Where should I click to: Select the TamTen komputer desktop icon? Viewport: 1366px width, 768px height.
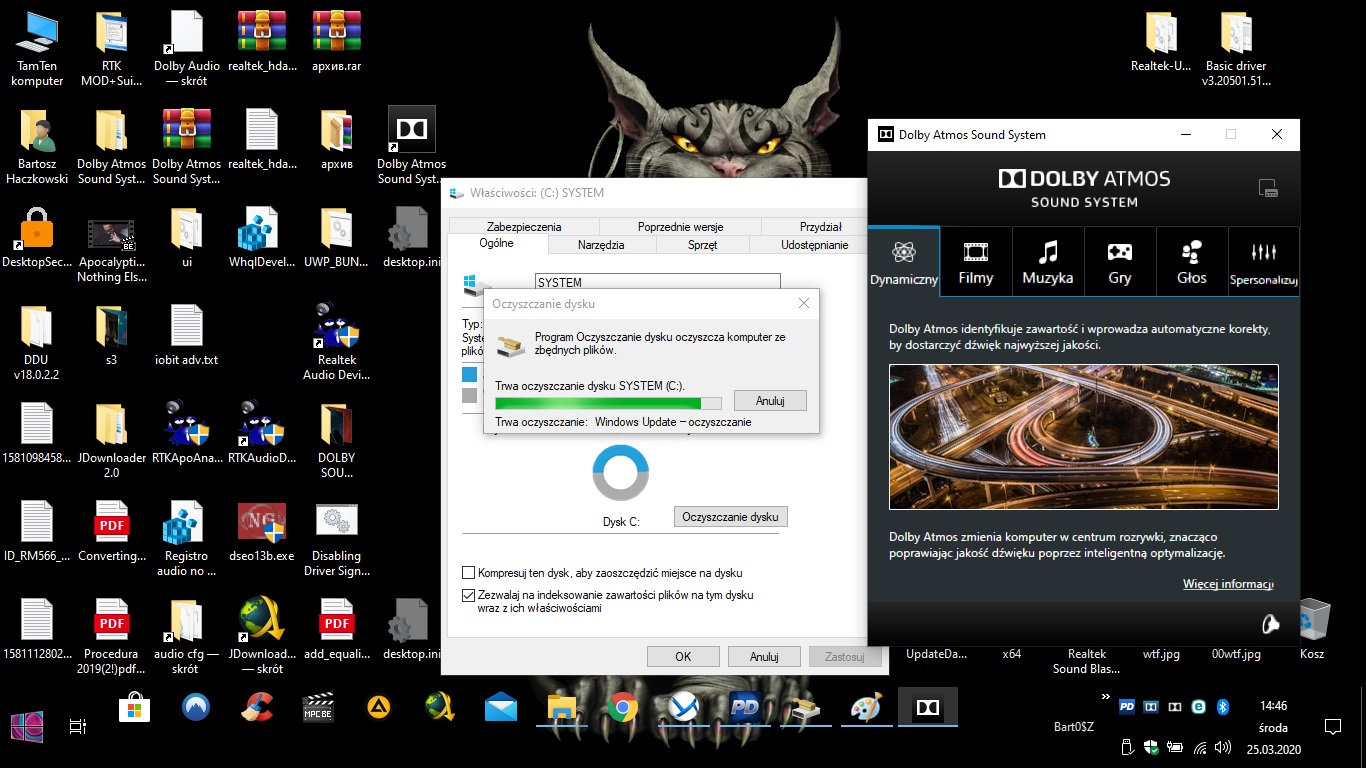point(37,50)
